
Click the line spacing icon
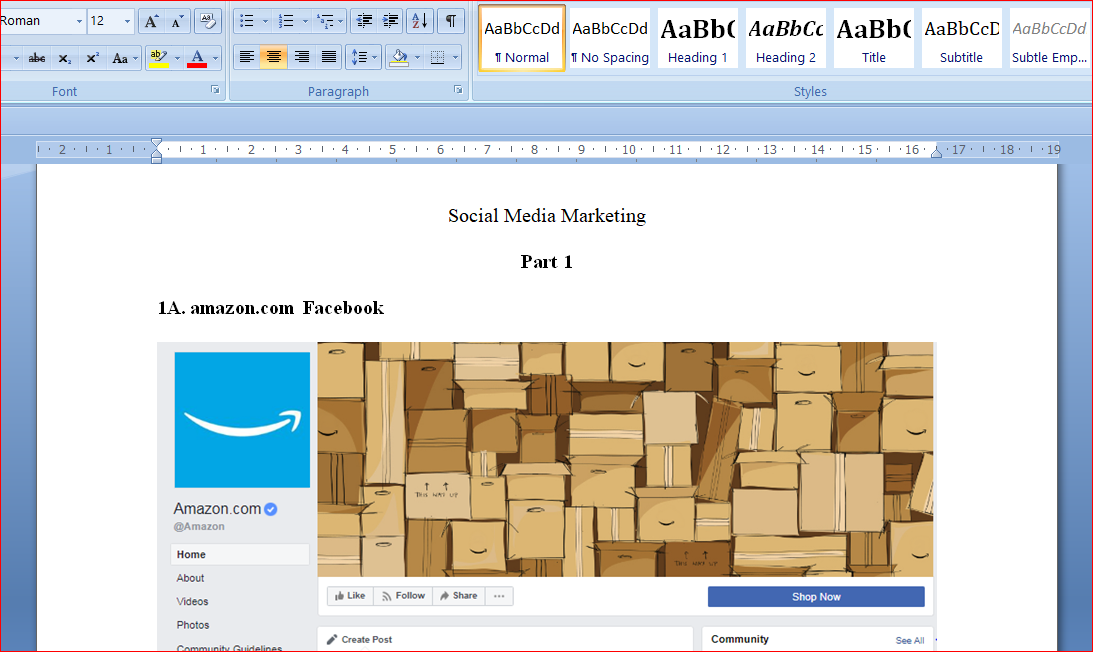coord(358,57)
